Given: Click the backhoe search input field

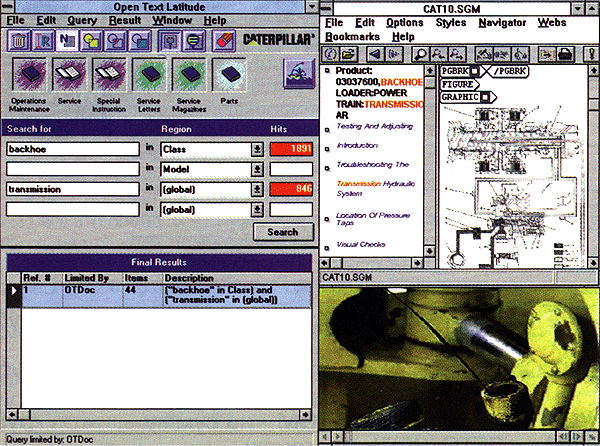Looking at the screenshot, I should click(x=73, y=149).
